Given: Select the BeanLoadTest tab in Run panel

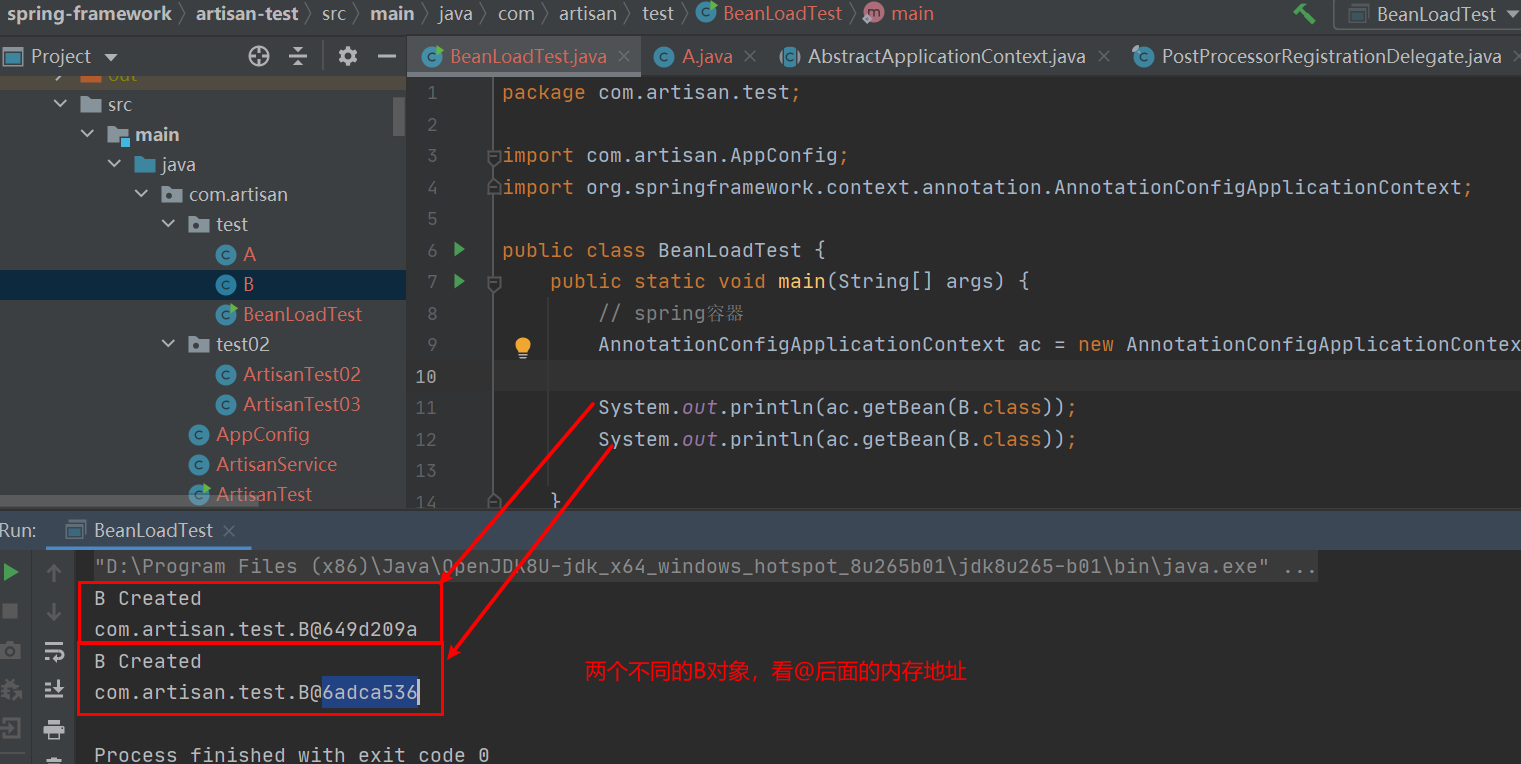Looking at the screenshot, I should coord(152,530).
